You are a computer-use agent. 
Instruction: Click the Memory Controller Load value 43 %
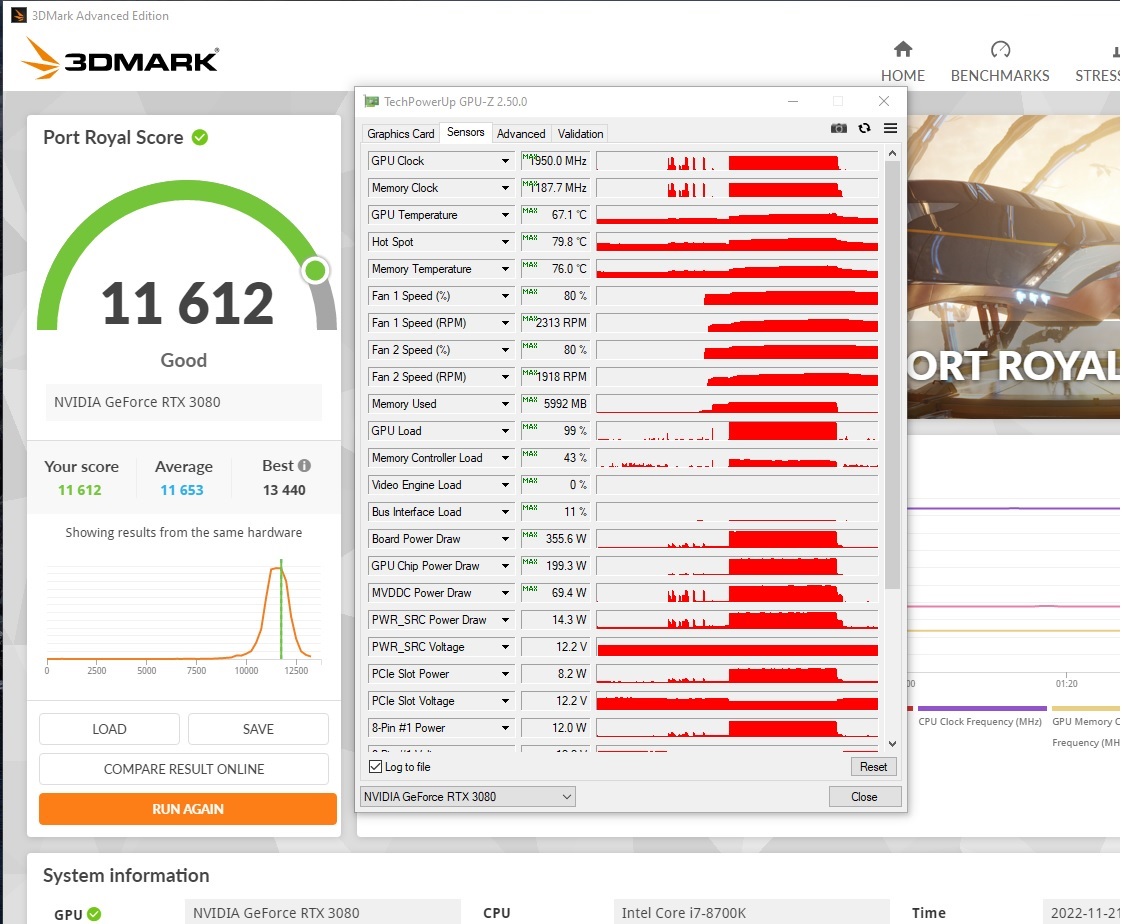(x=555, y=458)
